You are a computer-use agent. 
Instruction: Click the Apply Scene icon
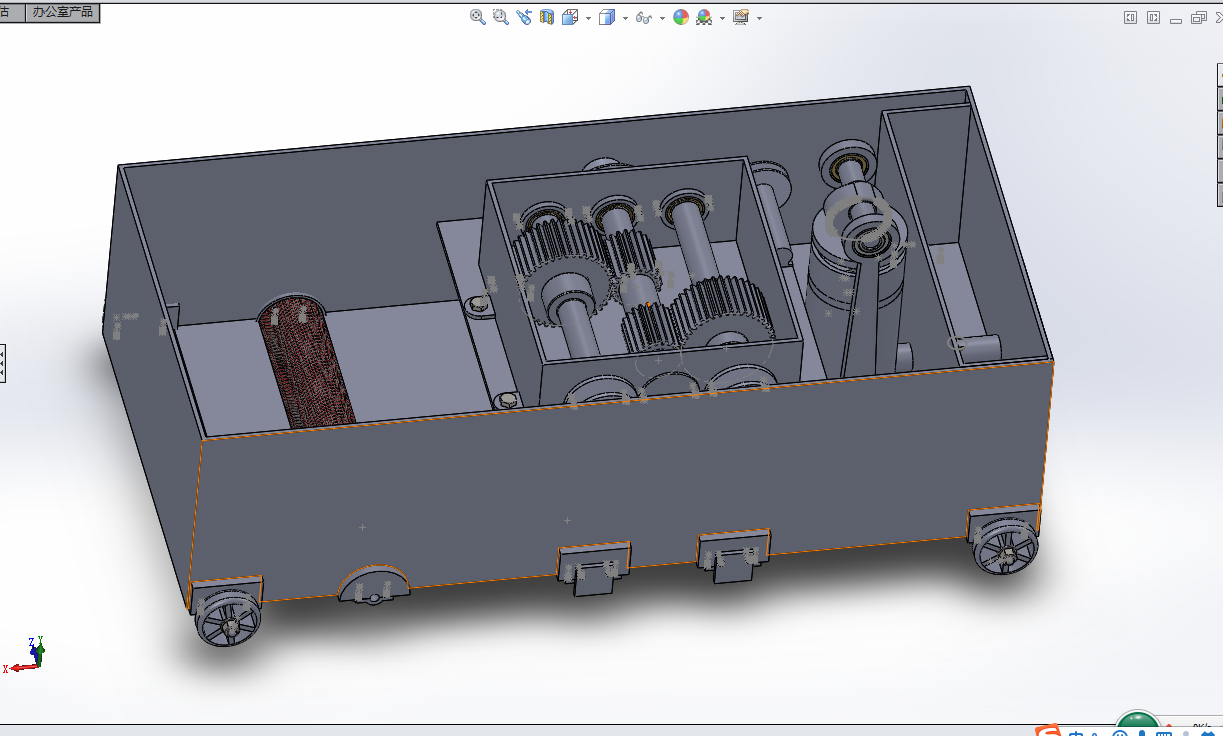point(704,17)
